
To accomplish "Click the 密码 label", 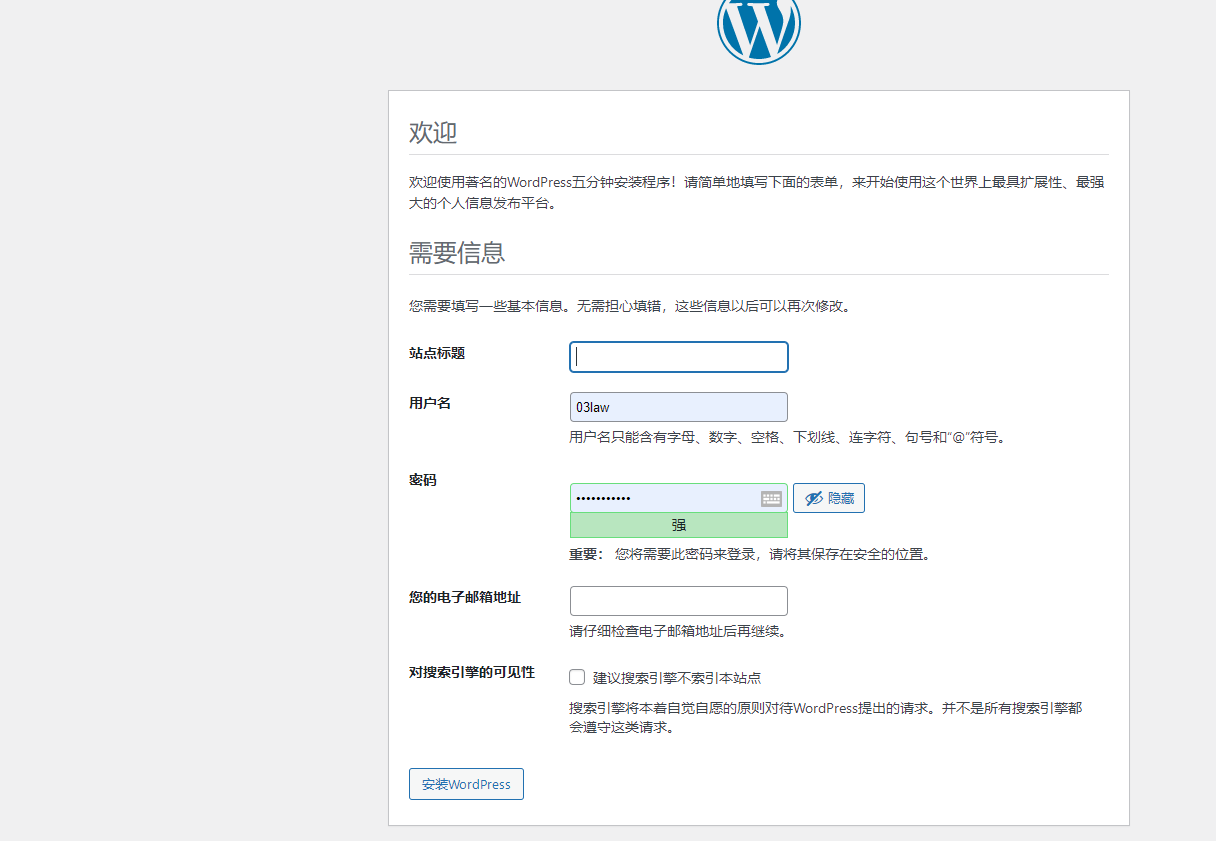I will (x=423, y=480).
